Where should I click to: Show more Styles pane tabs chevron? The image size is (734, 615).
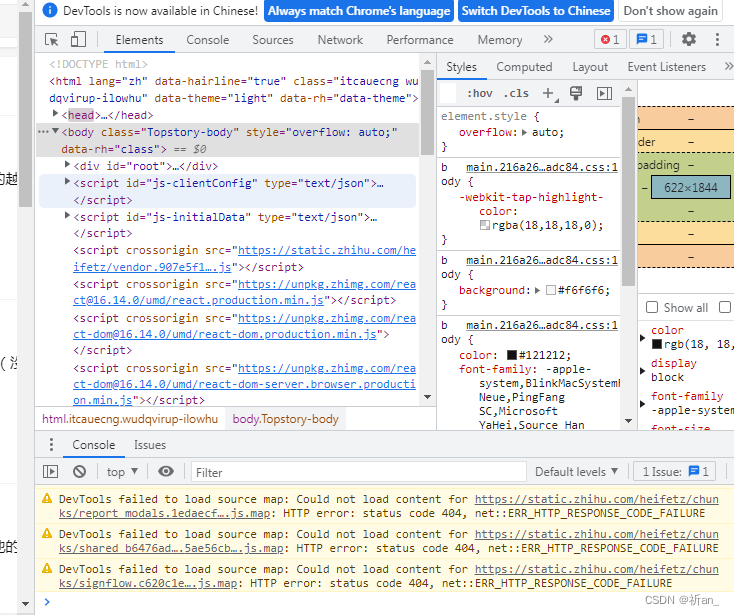pyautogui.click(x=728, y=66)
